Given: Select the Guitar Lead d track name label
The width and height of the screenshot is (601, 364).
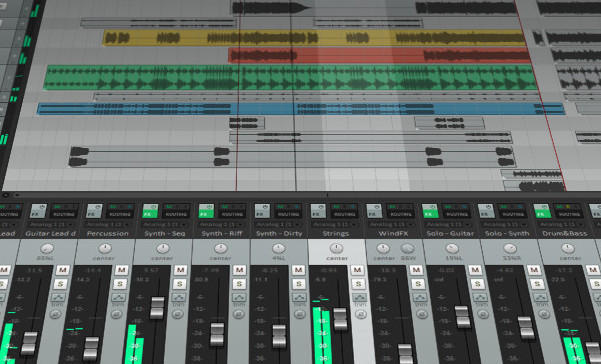Looking at the screenshot, I should pyautogui.click(x=51, y=233).
